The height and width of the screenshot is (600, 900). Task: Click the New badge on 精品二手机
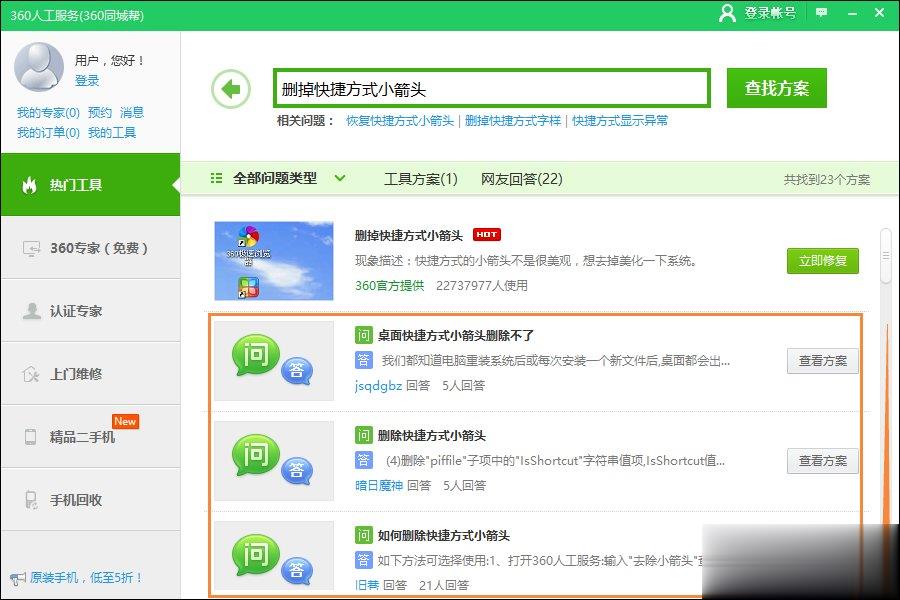tap(125, 421)
